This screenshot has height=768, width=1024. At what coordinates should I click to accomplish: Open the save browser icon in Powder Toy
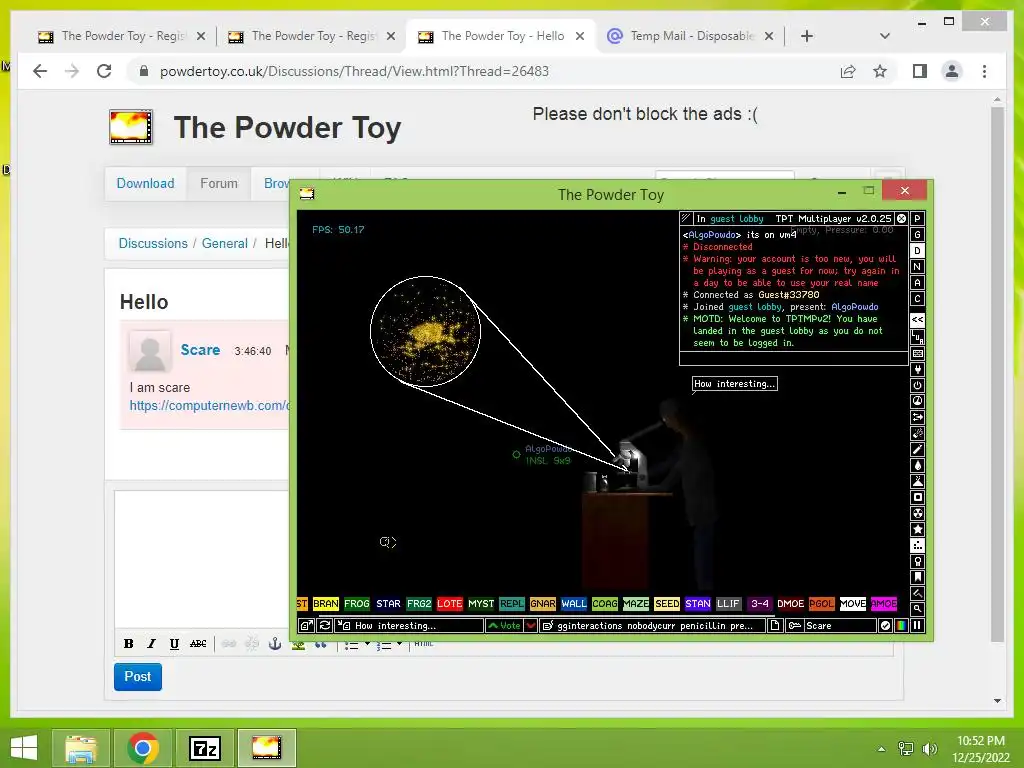pos(306,626)
